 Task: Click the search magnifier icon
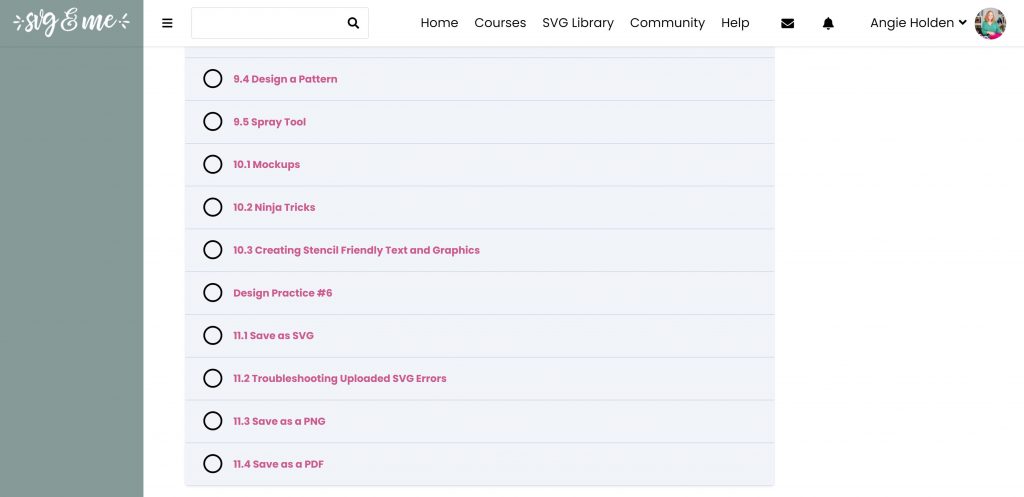pyautogui.click(x=353, y=24)
